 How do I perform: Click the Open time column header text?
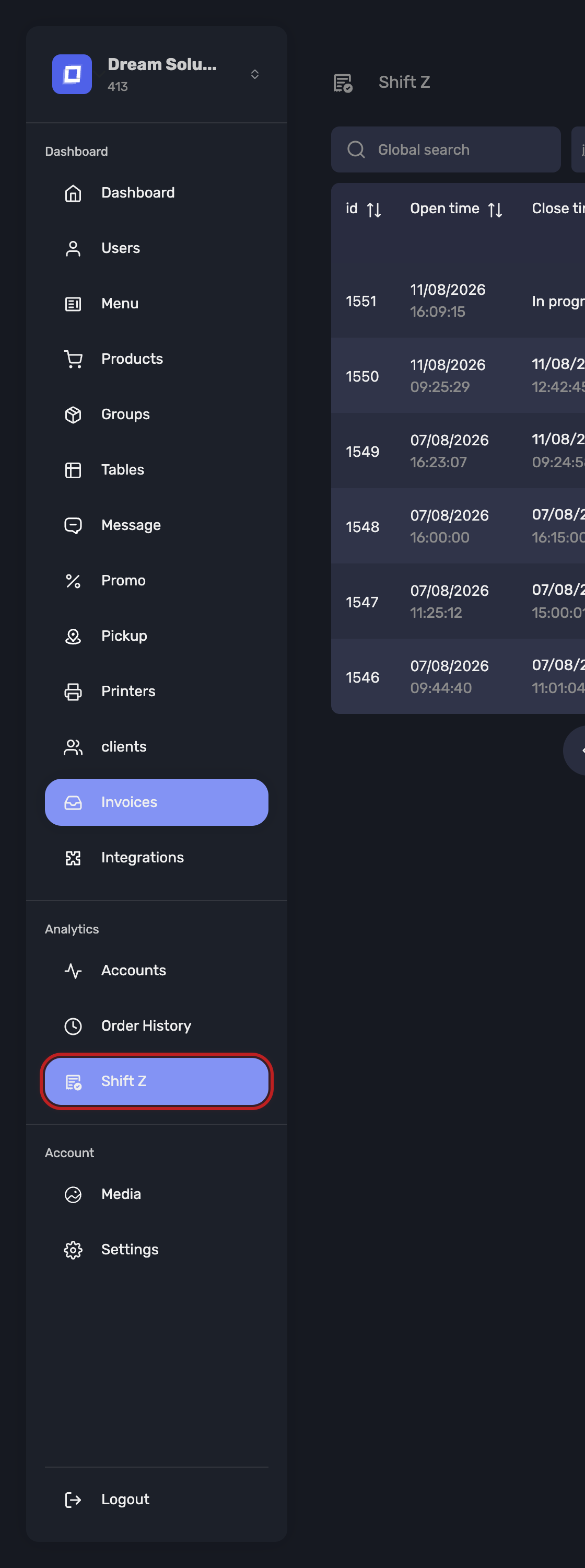coord(444,209)
